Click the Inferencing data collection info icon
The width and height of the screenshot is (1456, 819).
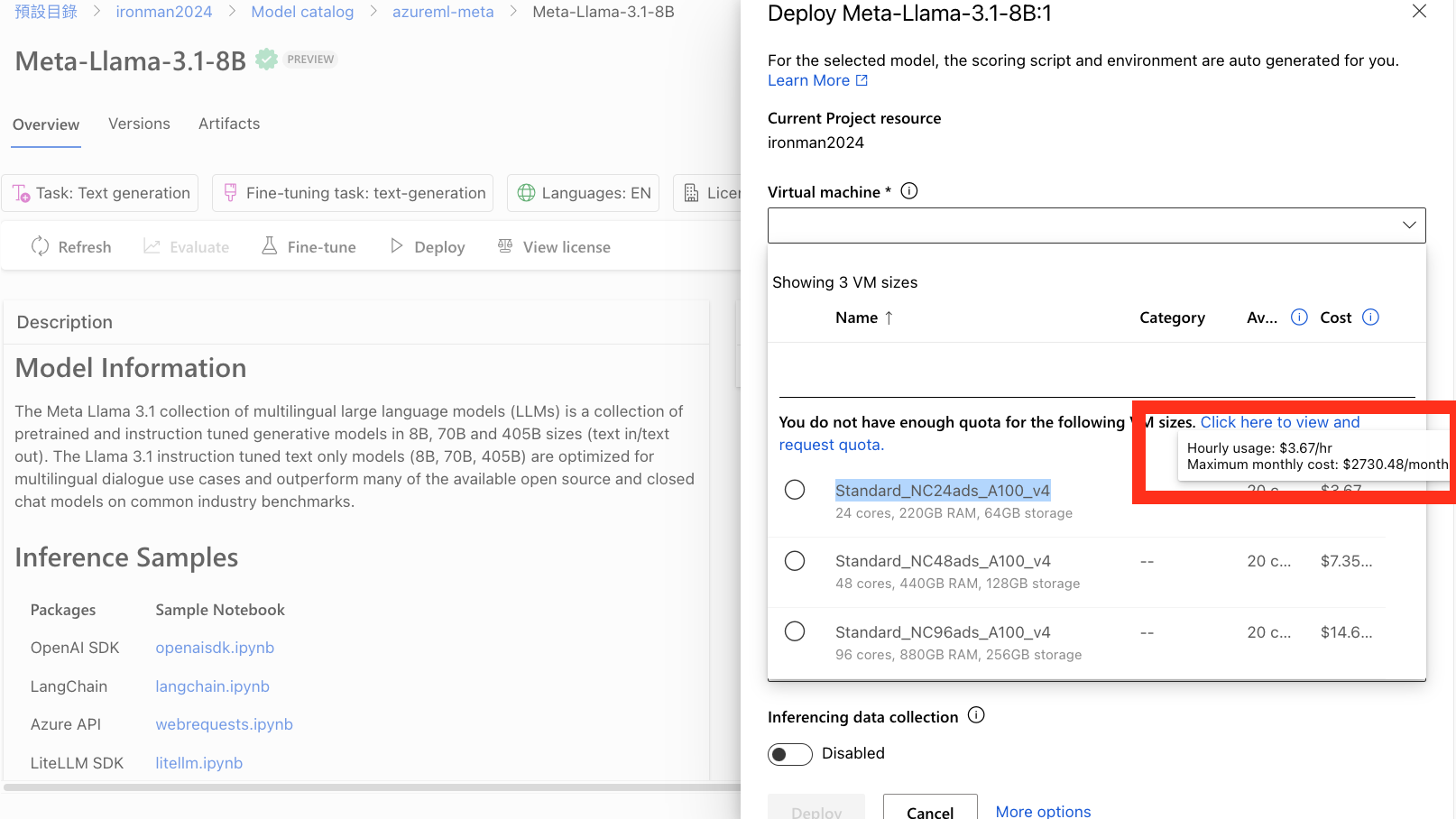976,715
